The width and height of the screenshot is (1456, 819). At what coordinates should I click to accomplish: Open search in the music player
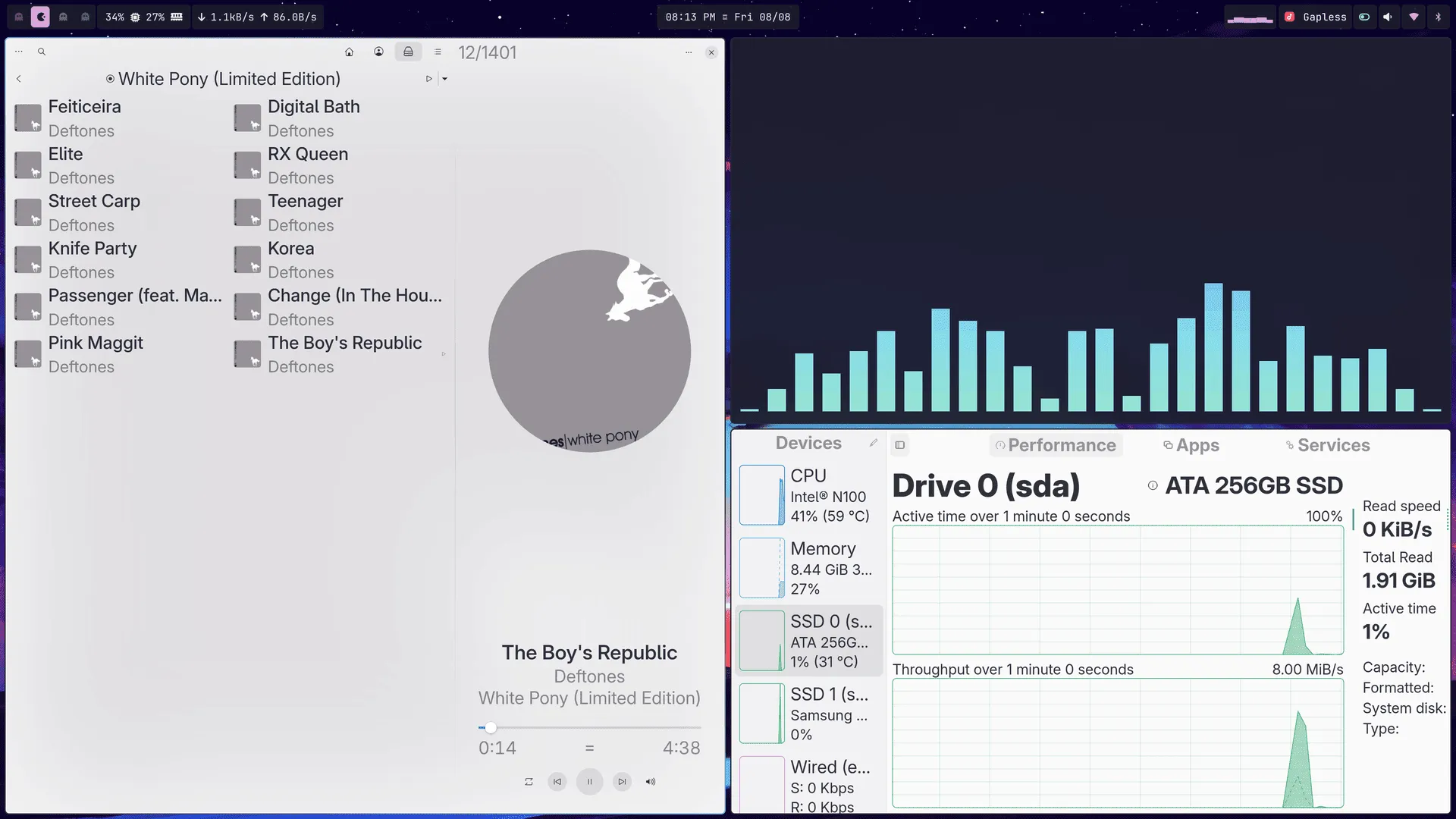pos(42,52)
